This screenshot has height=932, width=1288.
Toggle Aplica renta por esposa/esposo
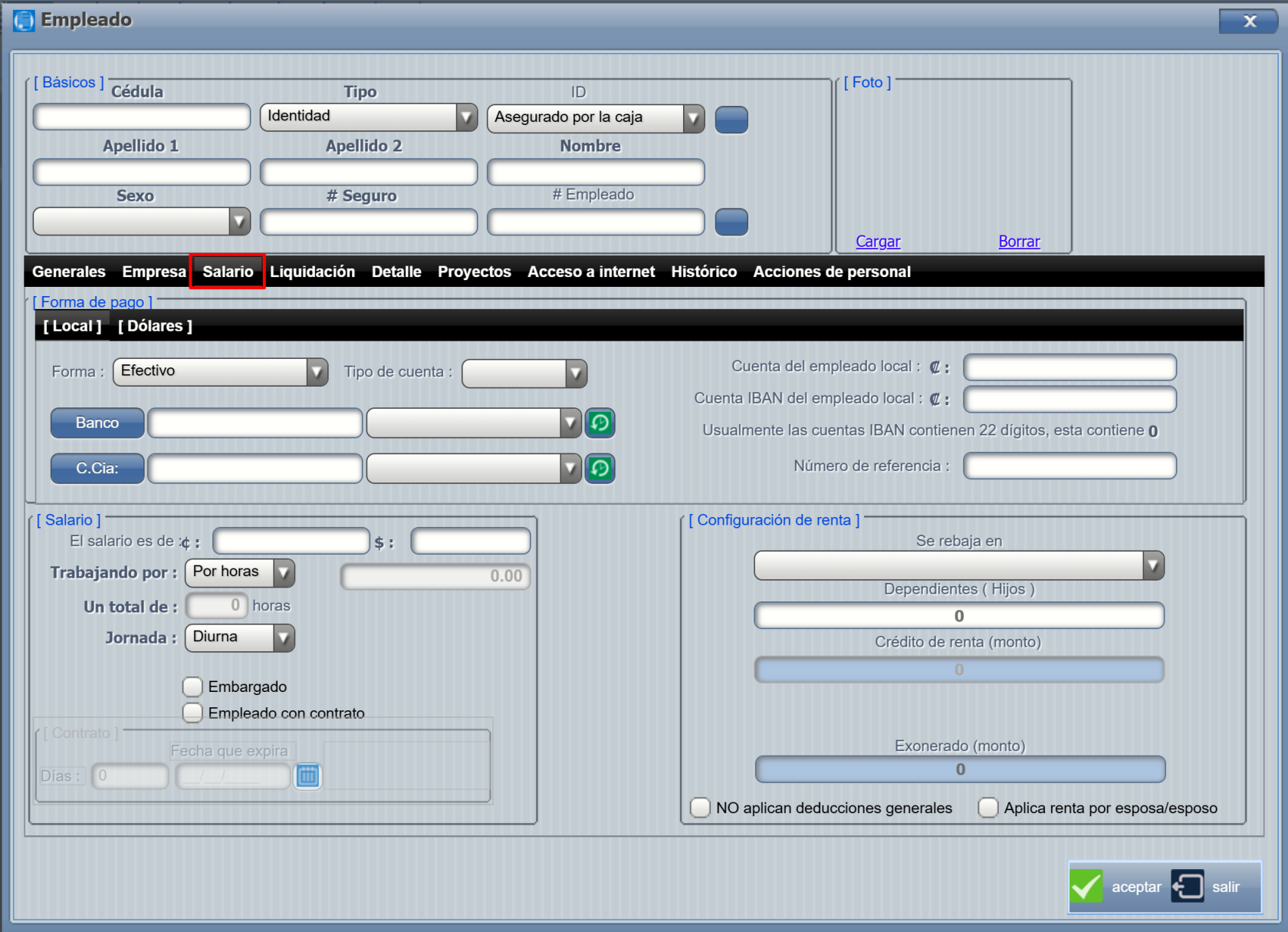coord(988,808)
